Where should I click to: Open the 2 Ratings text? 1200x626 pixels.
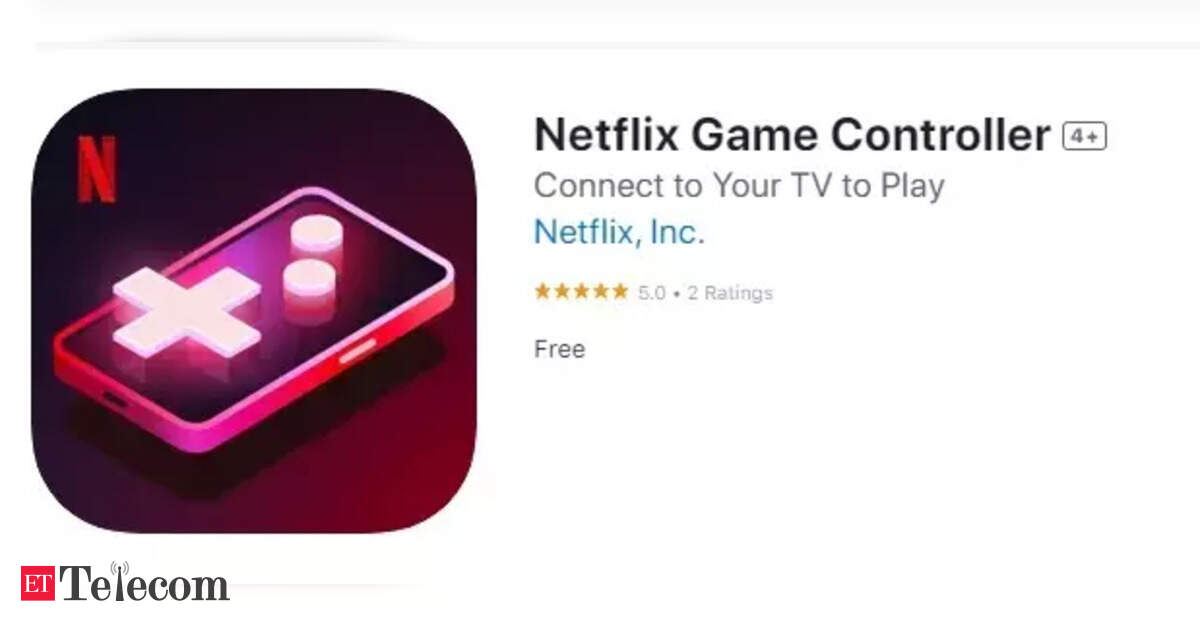click(728, 293)
